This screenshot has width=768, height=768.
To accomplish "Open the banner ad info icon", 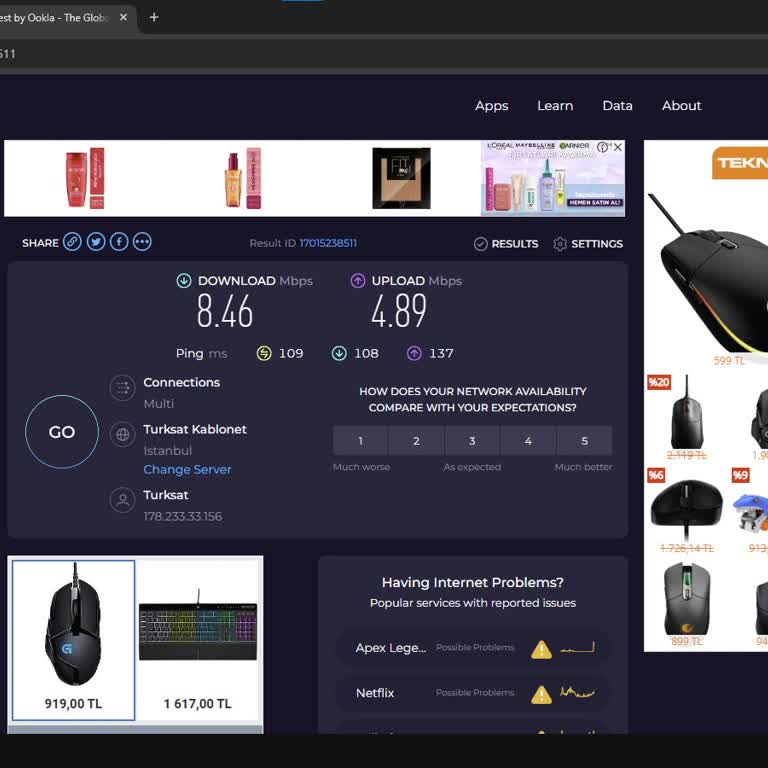I will pos(603,147).
